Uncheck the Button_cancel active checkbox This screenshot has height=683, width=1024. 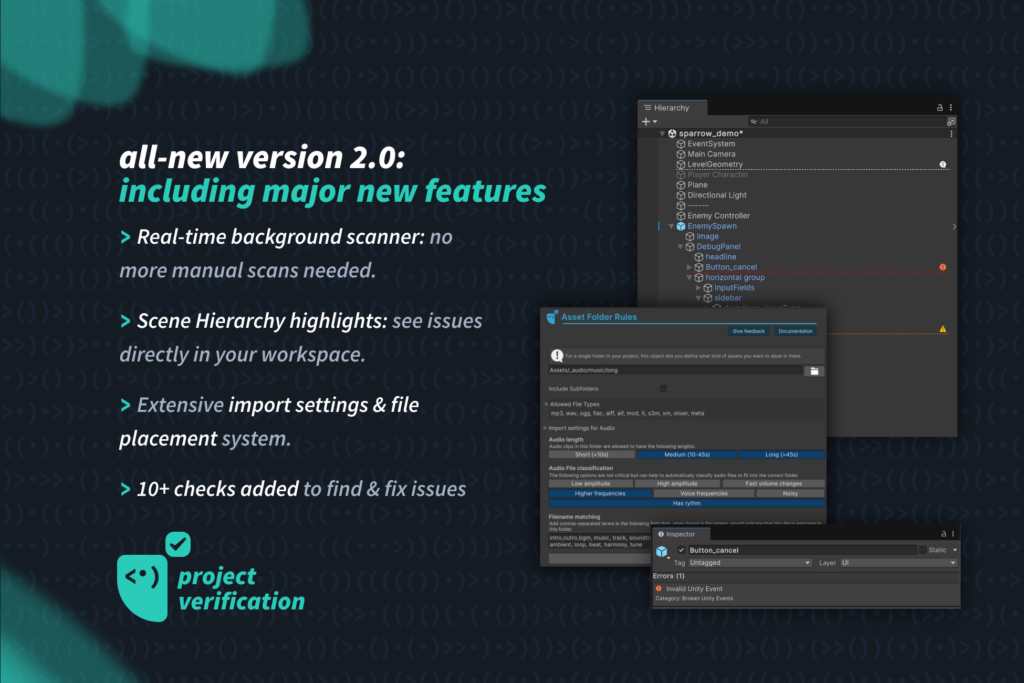click(681, 550)
